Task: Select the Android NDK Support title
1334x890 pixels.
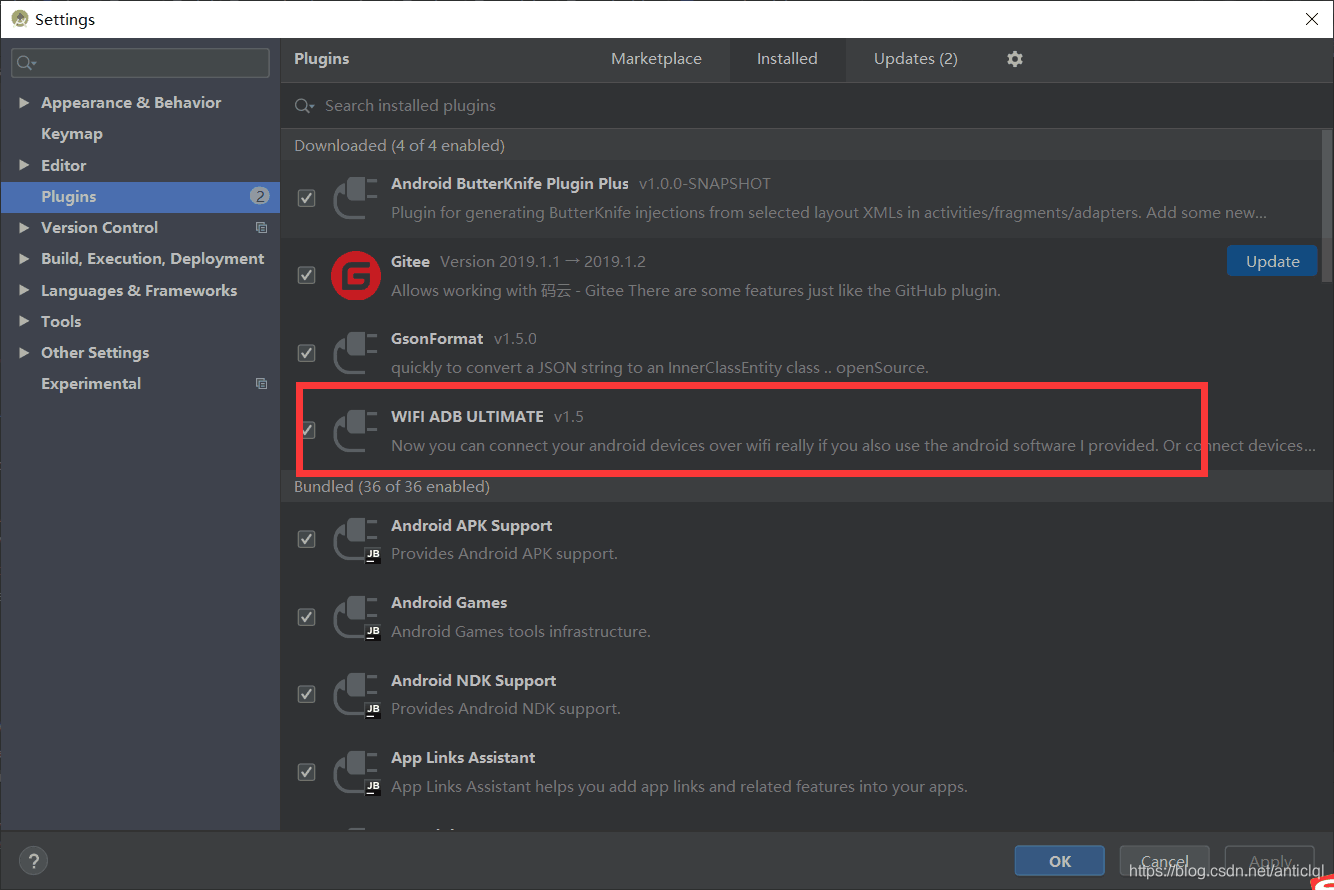Action: point(474,681)
